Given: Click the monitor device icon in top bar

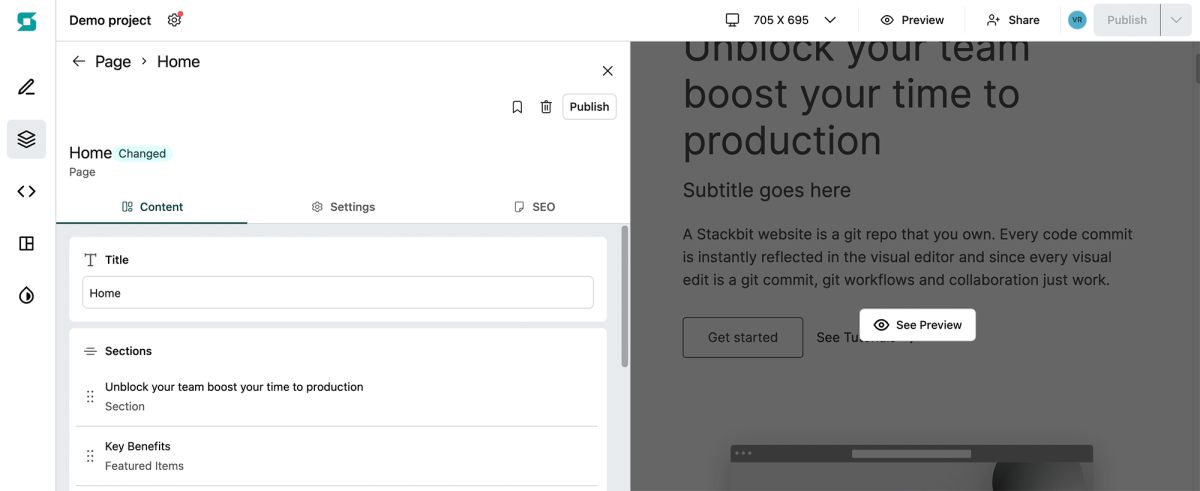Looking at the screenshot, I should [x=733, y=20].
